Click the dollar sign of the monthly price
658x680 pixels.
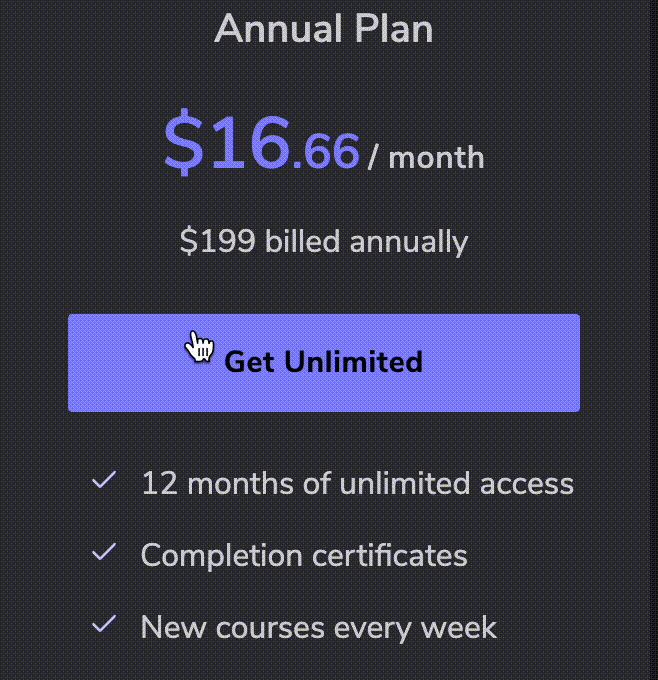coord(183,142)
